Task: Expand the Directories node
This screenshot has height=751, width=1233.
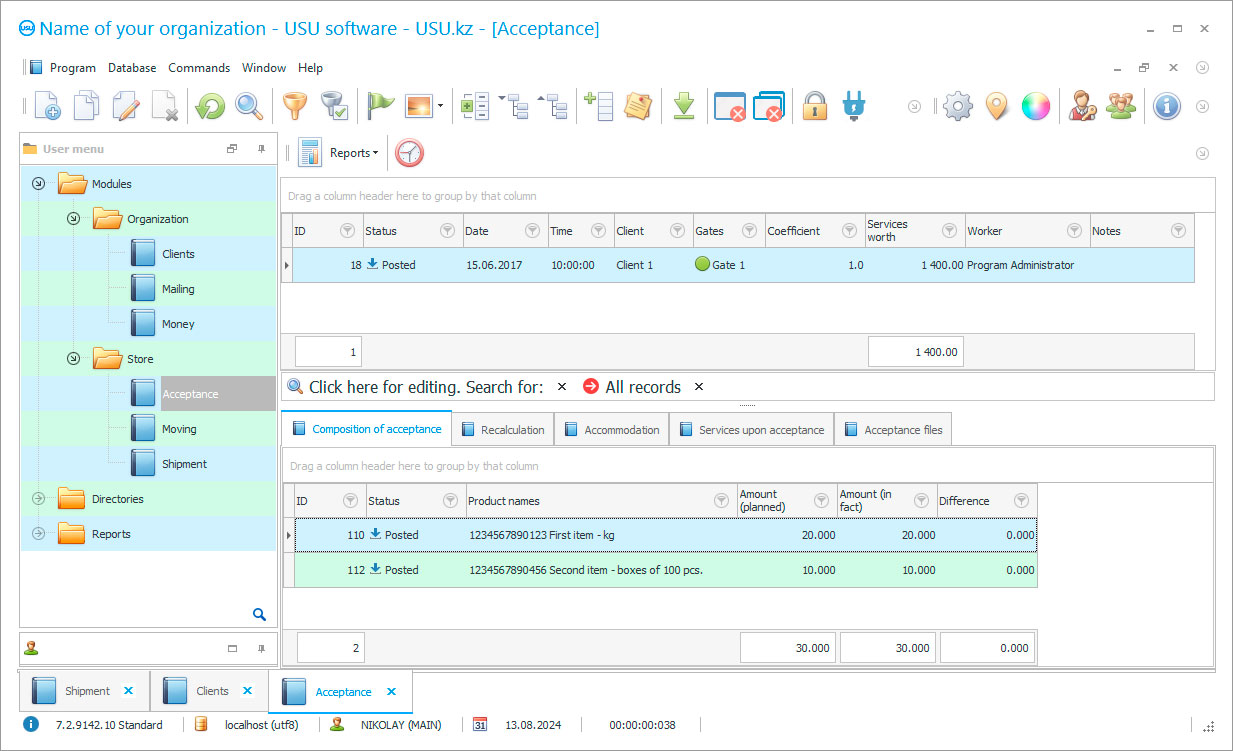Action: pos(38,498)
